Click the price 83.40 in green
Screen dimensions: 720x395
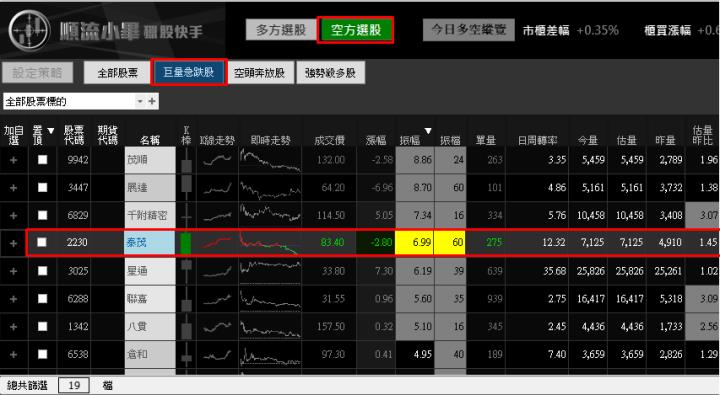(332, 242)
